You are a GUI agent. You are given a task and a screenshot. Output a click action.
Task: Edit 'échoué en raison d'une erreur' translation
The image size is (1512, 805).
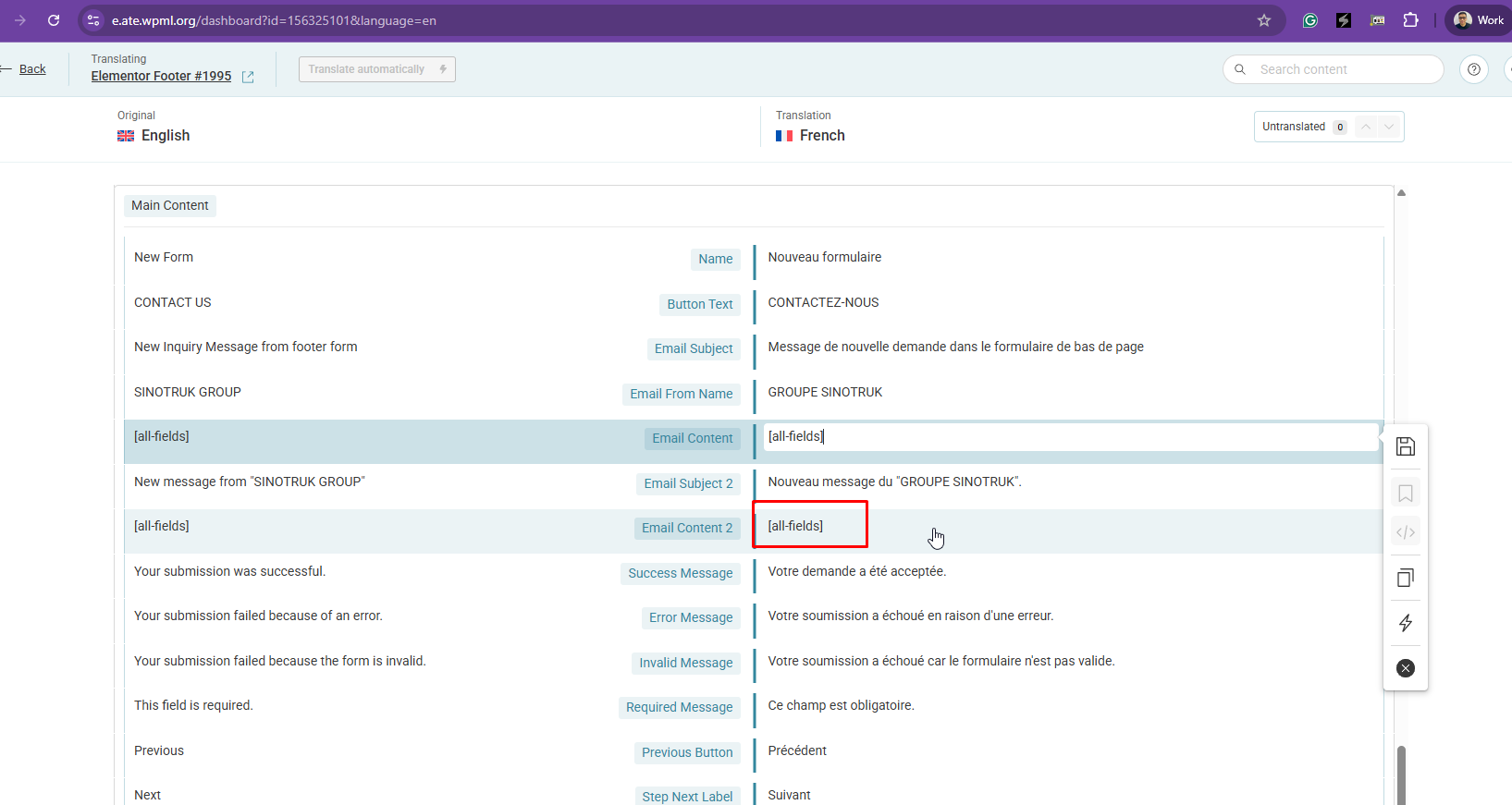click(x=911, y=616)
